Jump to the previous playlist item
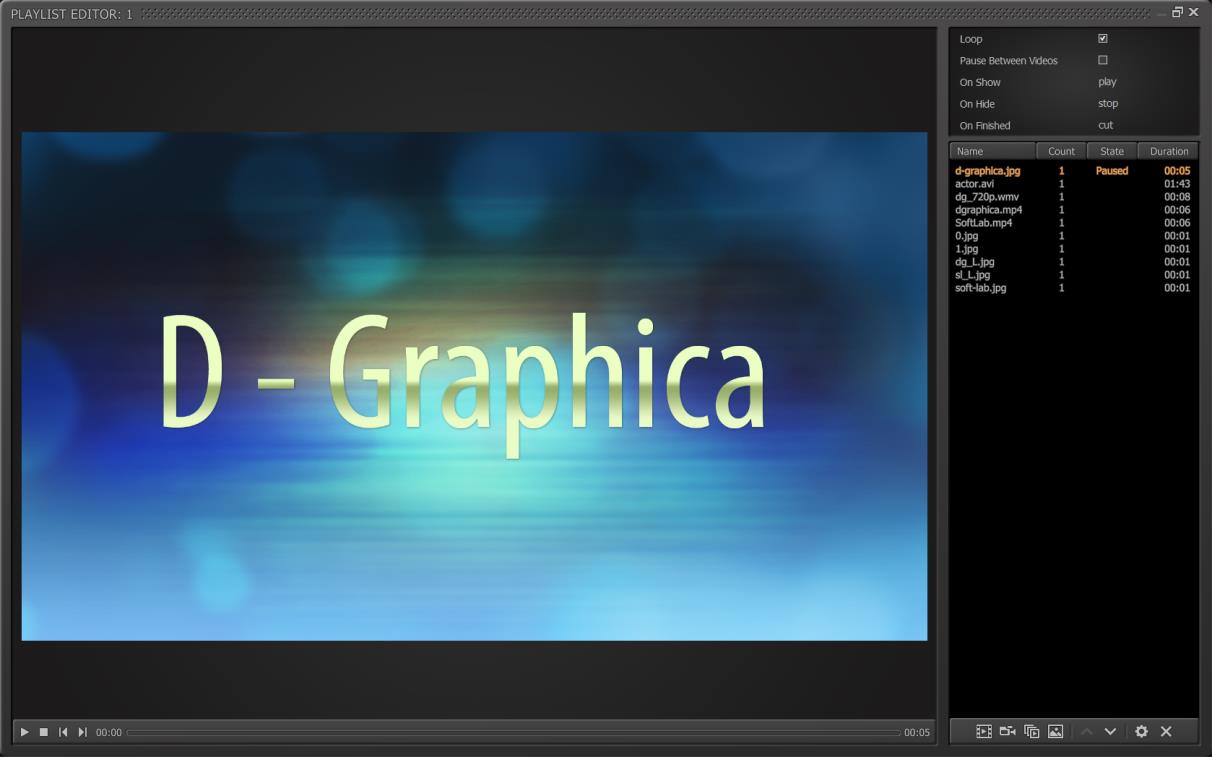The image size is (1212, 757). 63,732
